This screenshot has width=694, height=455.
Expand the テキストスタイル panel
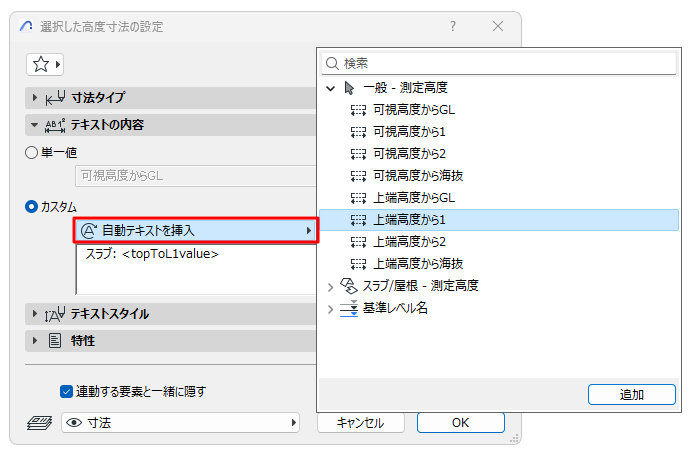click(x=35, y=314)
